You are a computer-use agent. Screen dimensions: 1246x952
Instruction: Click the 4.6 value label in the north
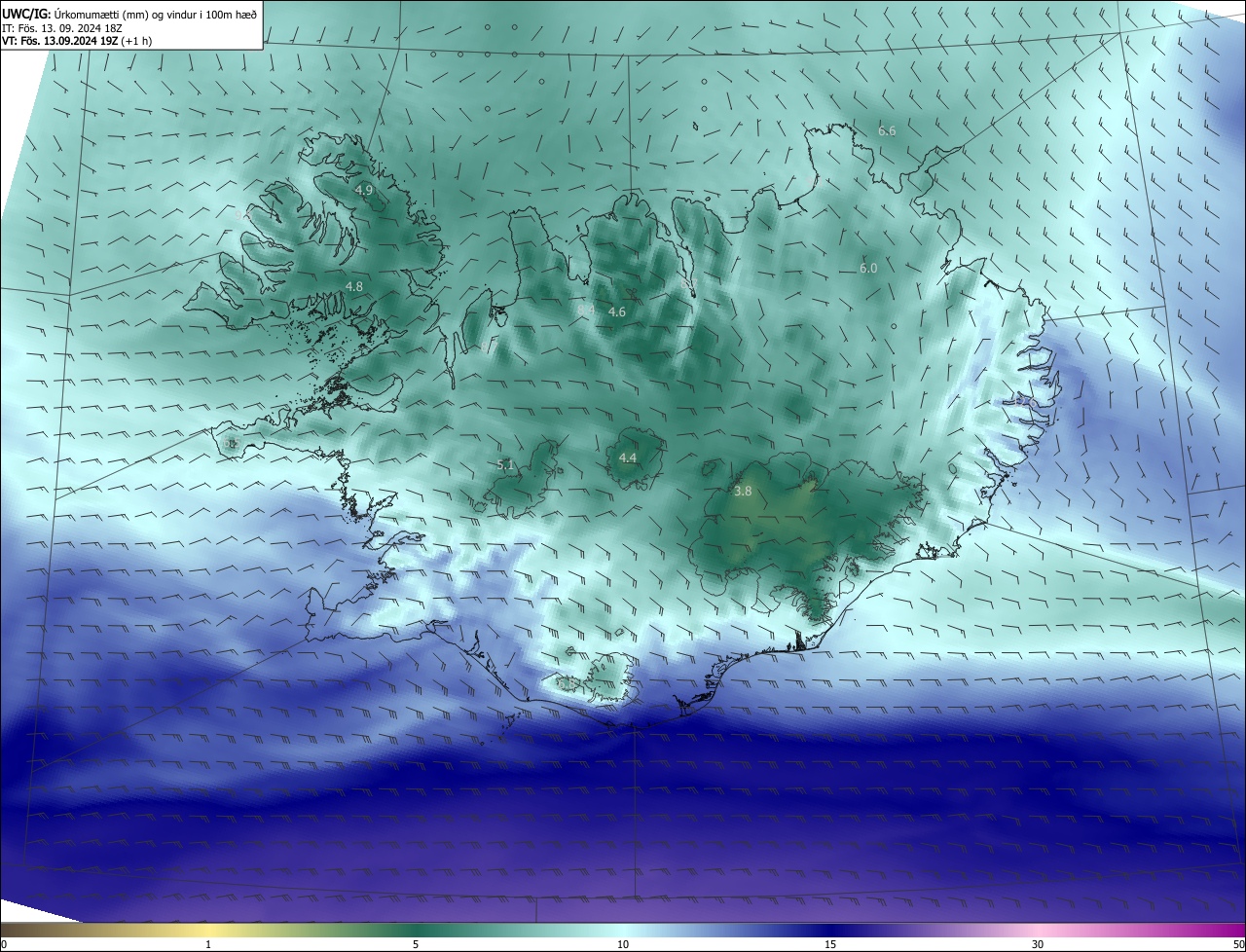(617, 311)
